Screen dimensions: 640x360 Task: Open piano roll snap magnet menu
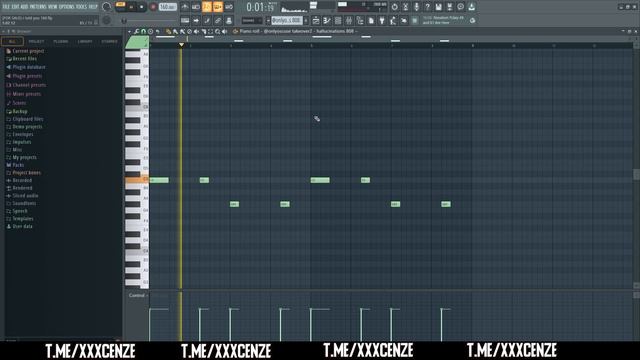(143, 31)
